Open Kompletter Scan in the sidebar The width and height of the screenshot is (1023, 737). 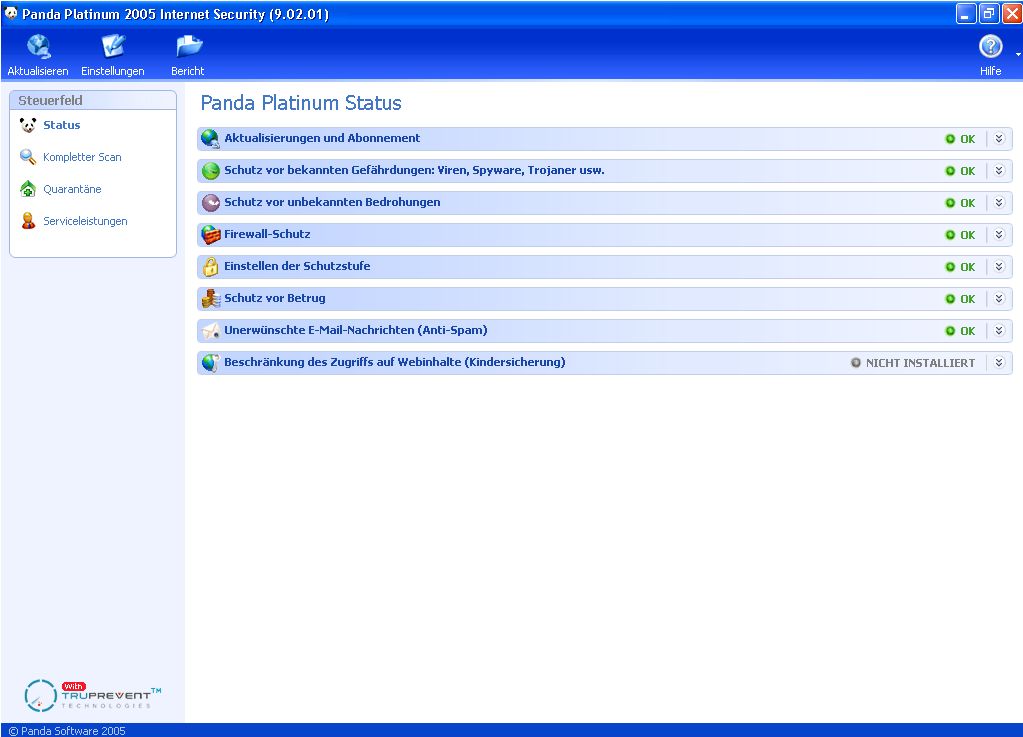(82, 157)
